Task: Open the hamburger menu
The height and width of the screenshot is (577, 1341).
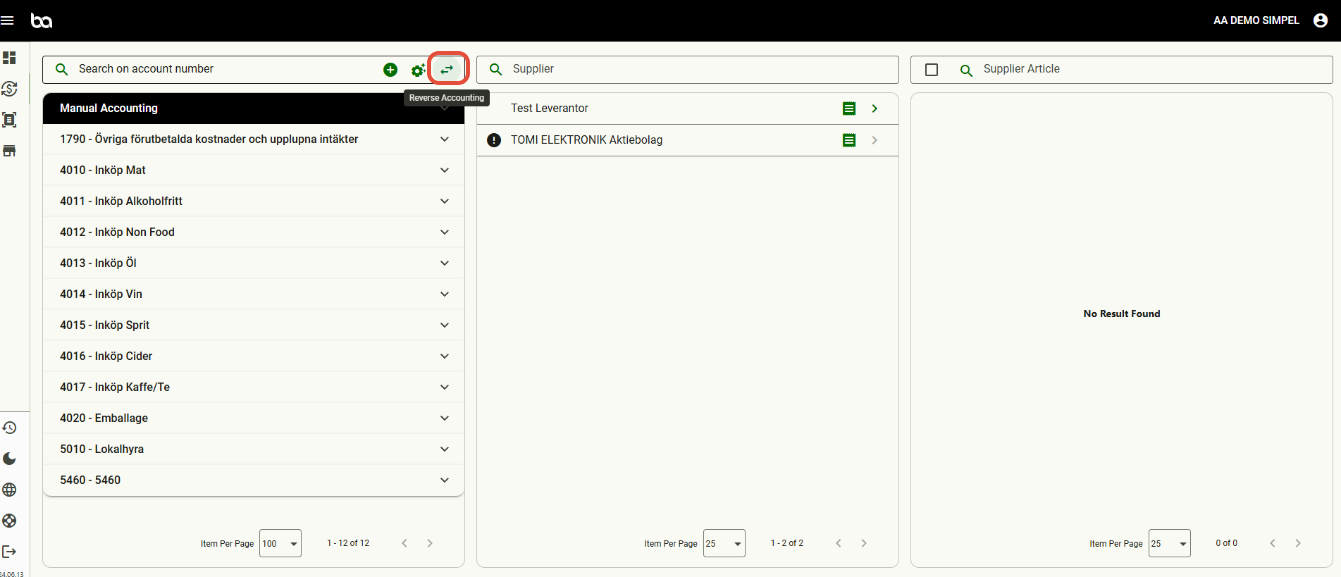Action: click(x=7, y=20)
